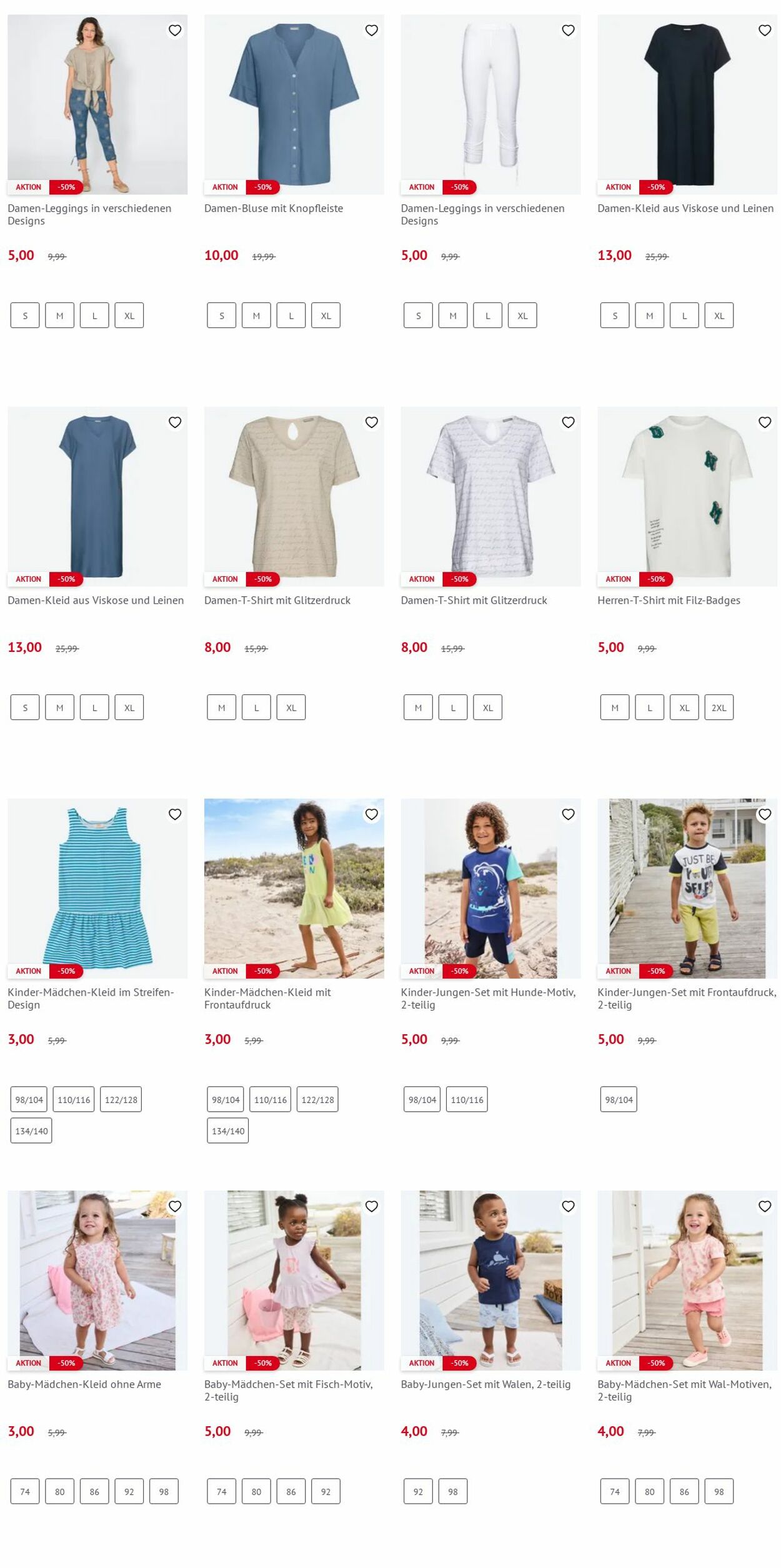Pick size 134/140 for striped girls dress
The width and height of the screenshot is (781, 1568).
(31, 1131)
